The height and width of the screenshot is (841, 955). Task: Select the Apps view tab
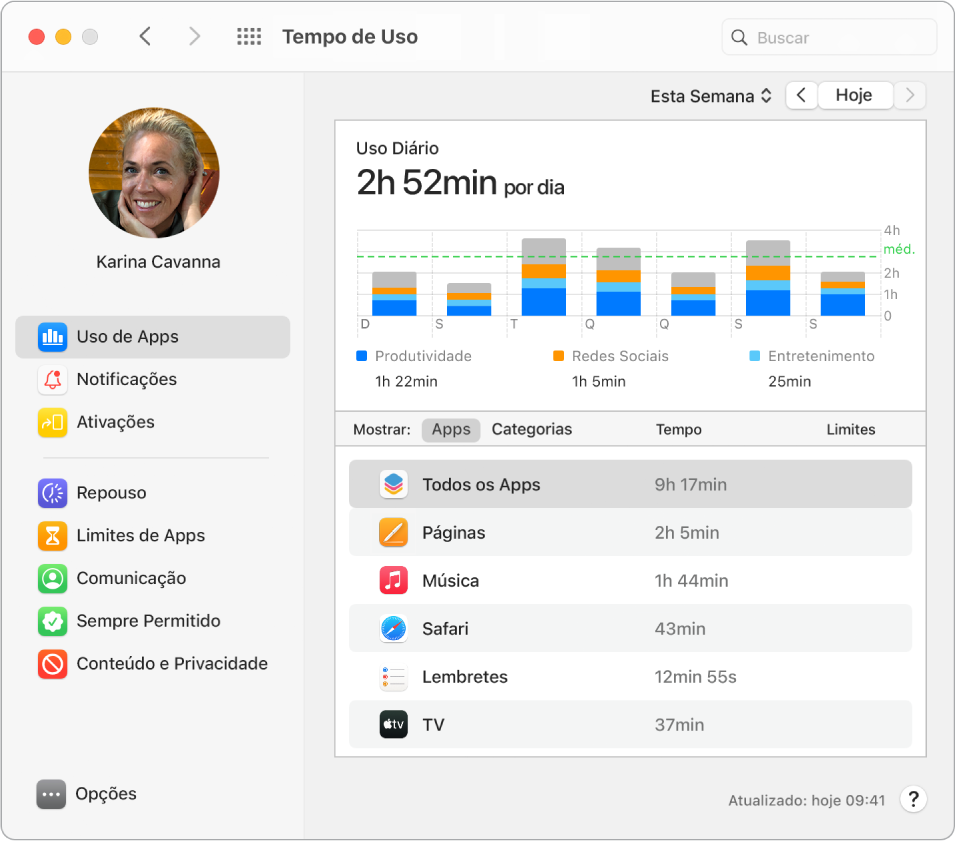click(x=451, y=429)
